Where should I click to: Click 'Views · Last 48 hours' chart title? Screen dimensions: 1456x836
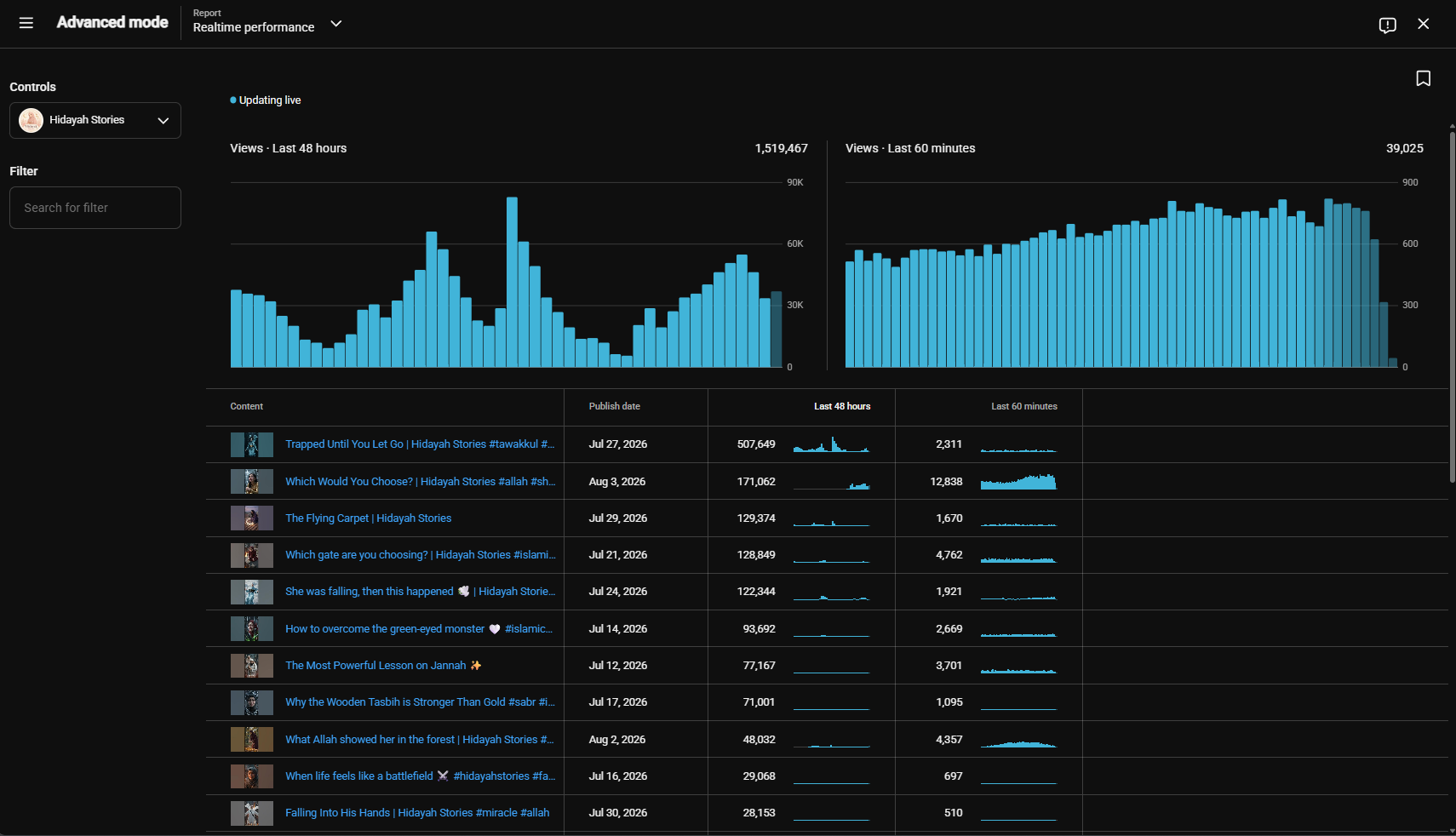289,148
